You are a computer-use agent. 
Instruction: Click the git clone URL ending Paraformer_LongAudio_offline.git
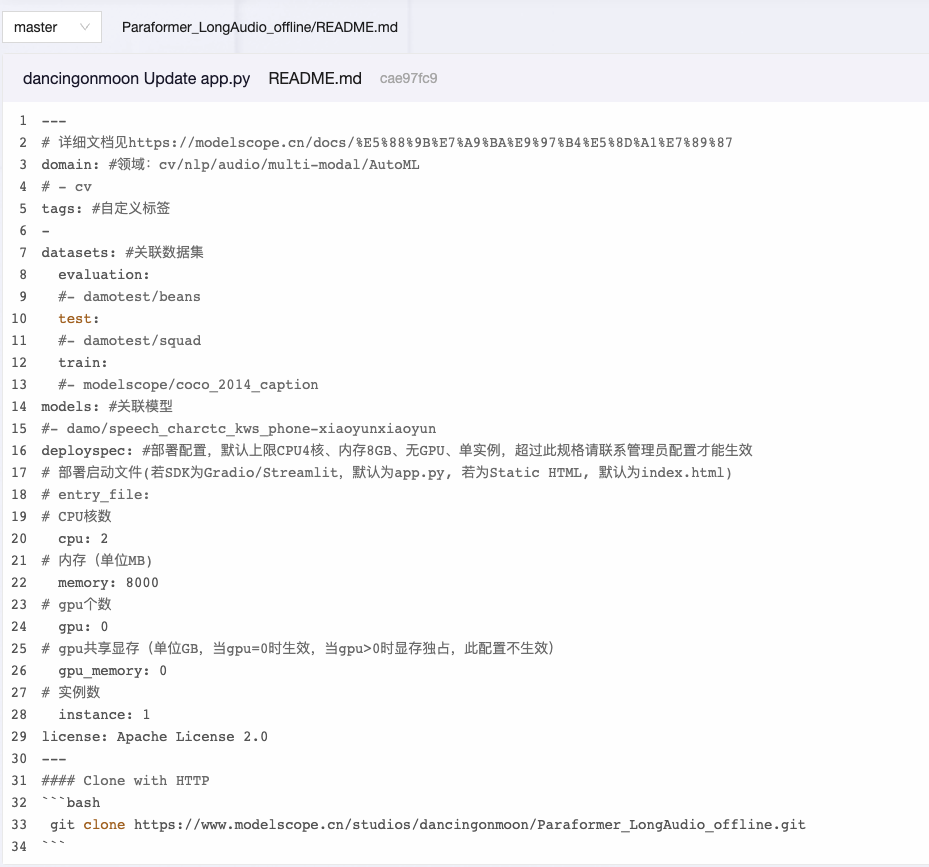pyautogui.click(x=469, y=825)
